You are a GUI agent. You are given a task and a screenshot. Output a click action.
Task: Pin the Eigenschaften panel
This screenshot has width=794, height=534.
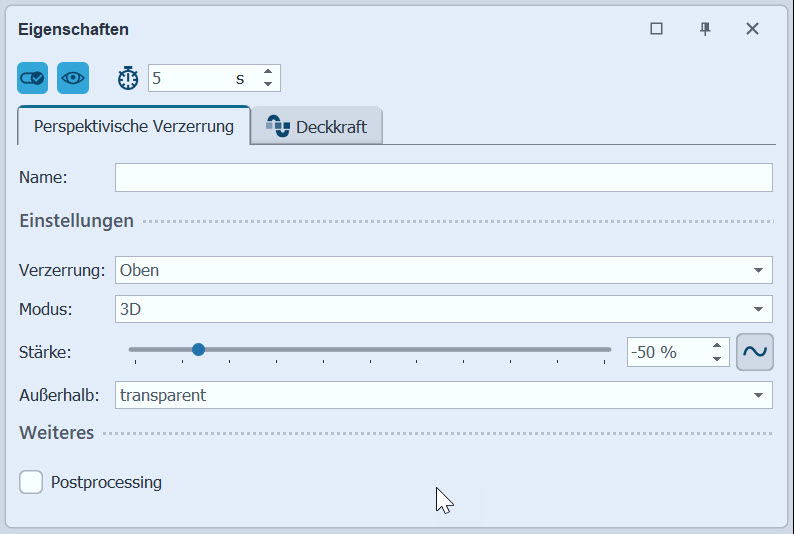tap(705, 29)
